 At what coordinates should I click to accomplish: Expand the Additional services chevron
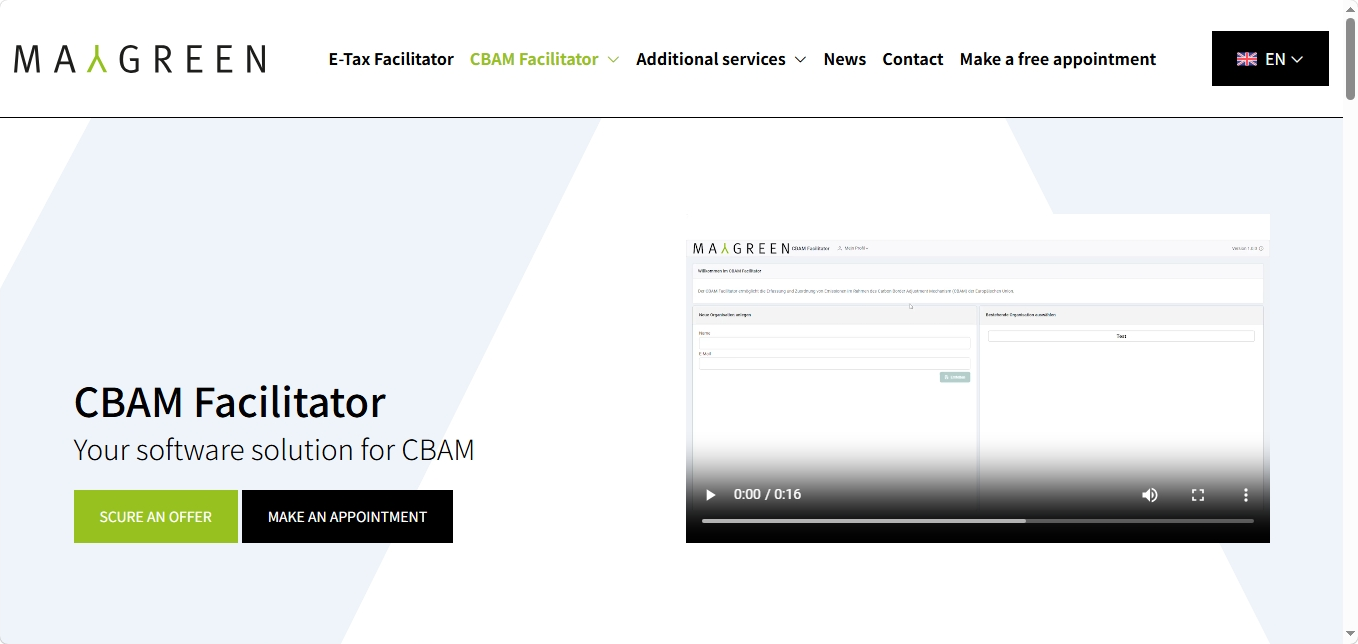tap(800, 60)
